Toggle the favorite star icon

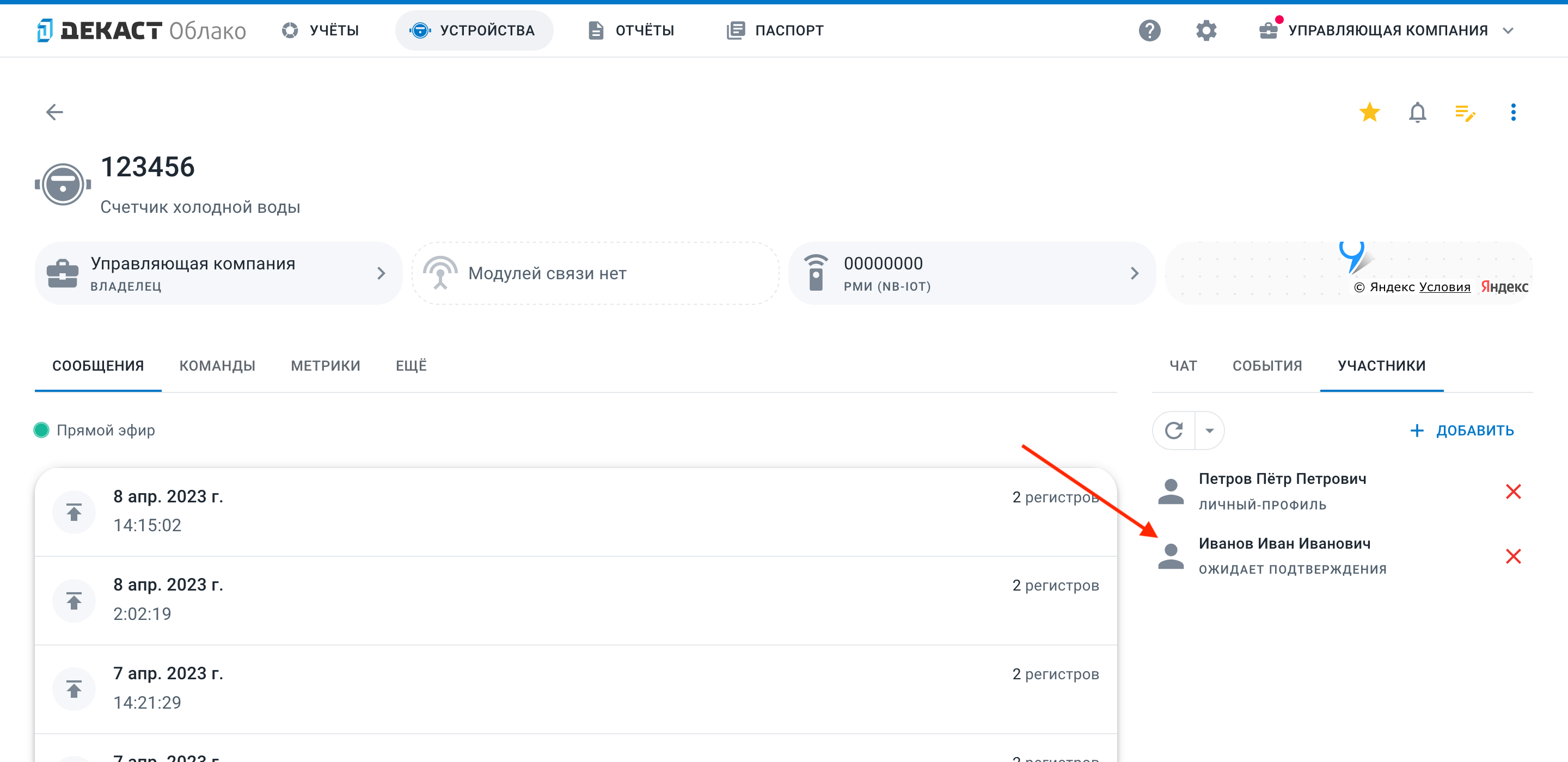(x=1370, y=112)
